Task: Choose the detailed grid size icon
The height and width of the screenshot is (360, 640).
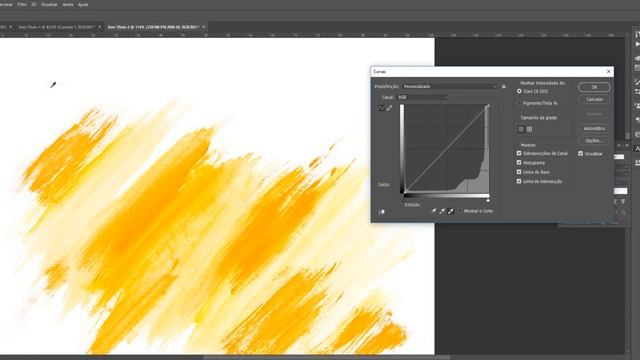Action: point(529,129)
